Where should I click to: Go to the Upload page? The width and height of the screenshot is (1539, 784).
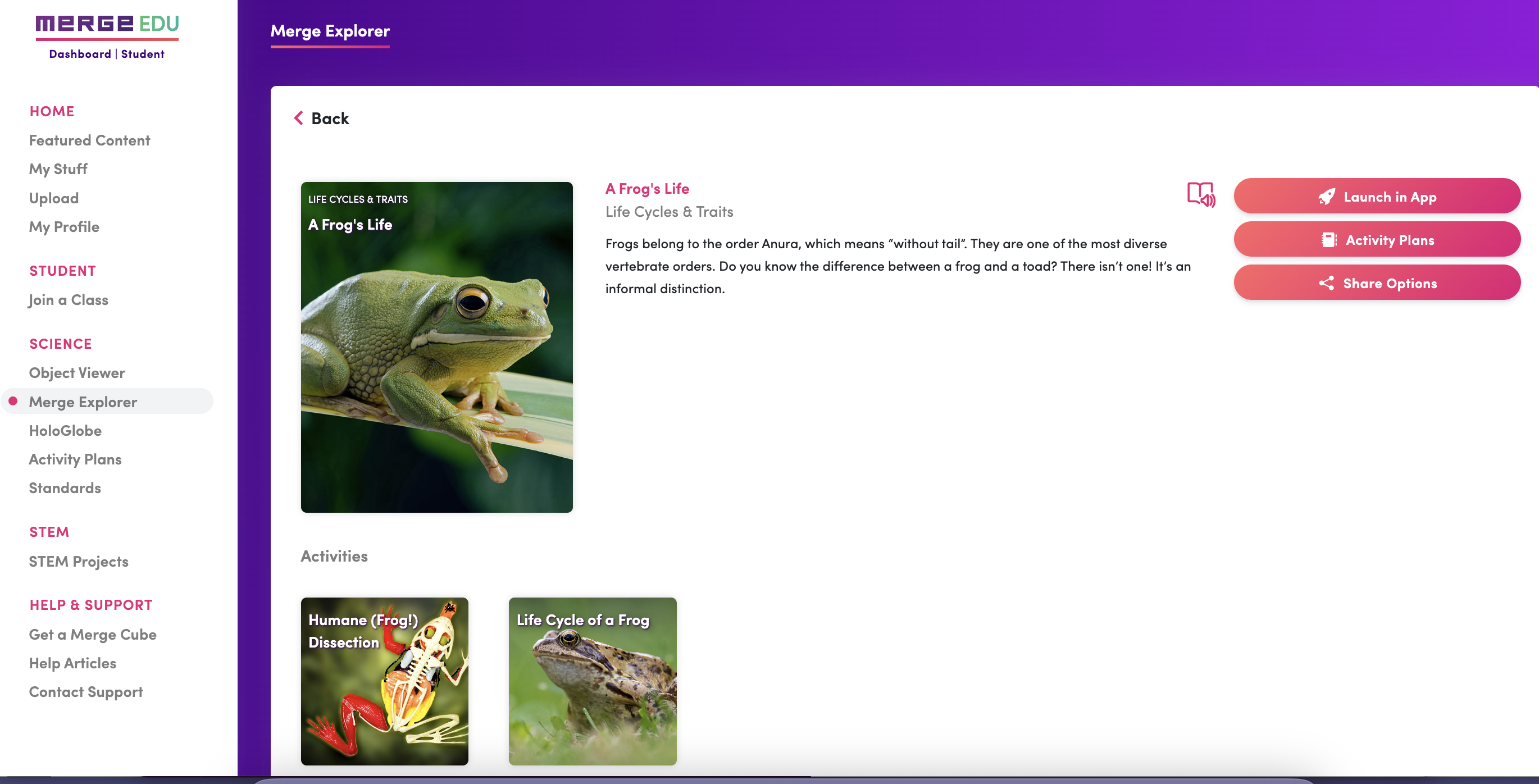point(54,198)
